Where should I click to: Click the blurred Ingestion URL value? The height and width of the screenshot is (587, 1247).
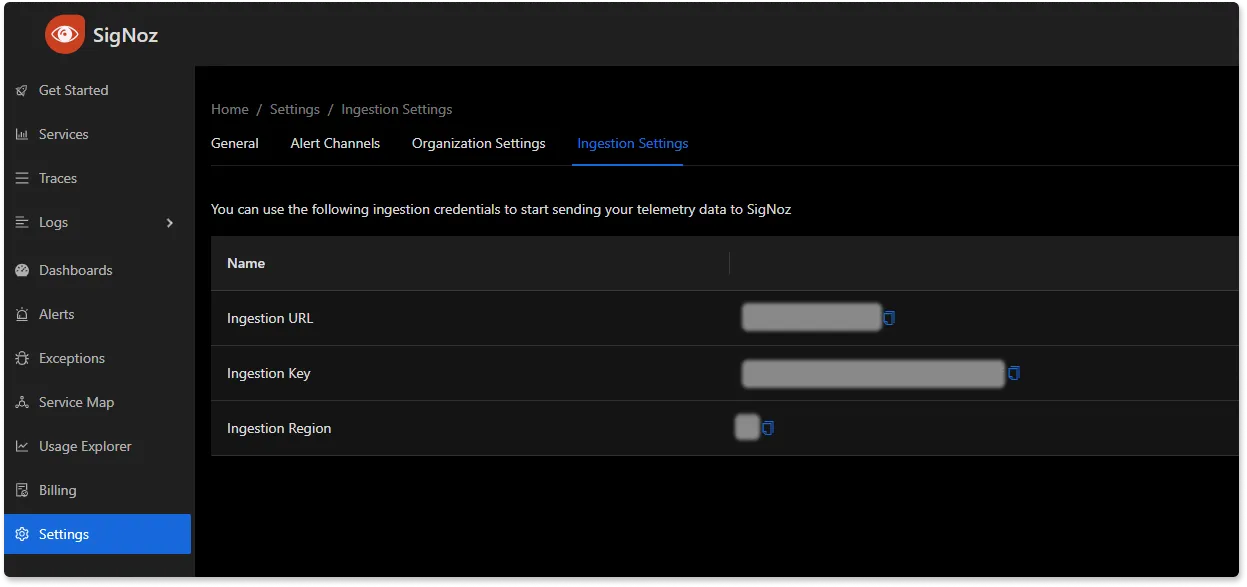[811, 318]
